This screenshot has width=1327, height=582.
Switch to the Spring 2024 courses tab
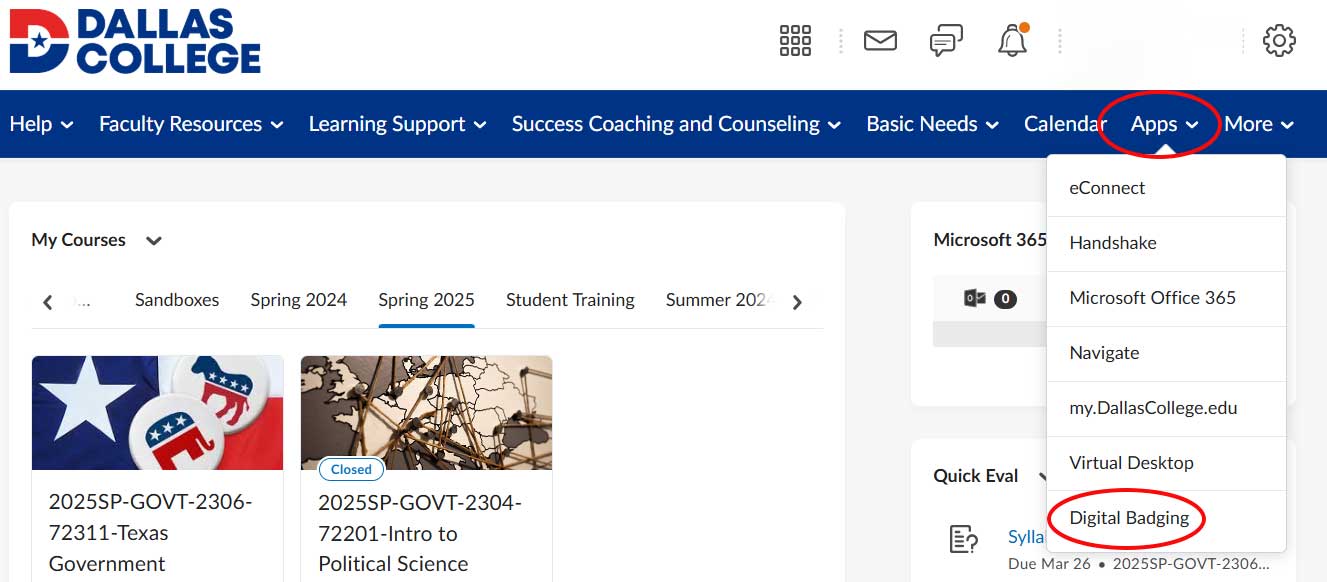coord(298,299)
